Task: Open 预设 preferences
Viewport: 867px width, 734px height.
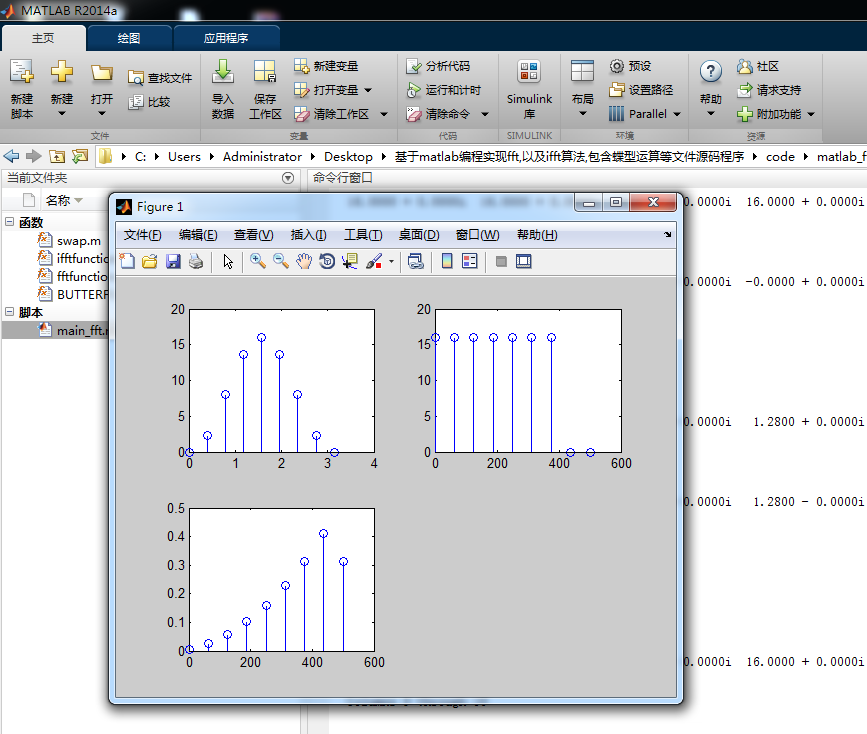Action: click(x=630, y=66)
